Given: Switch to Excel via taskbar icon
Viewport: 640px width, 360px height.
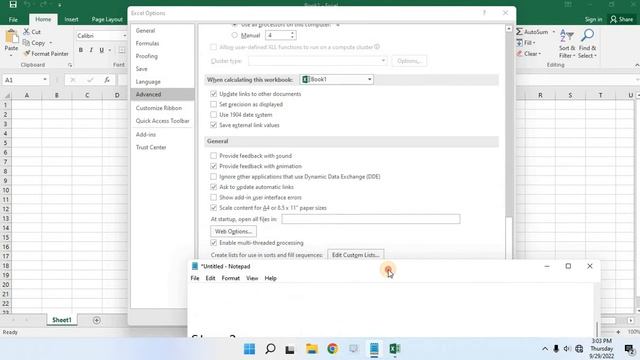Looking at the screenshot, I should 395,349.
